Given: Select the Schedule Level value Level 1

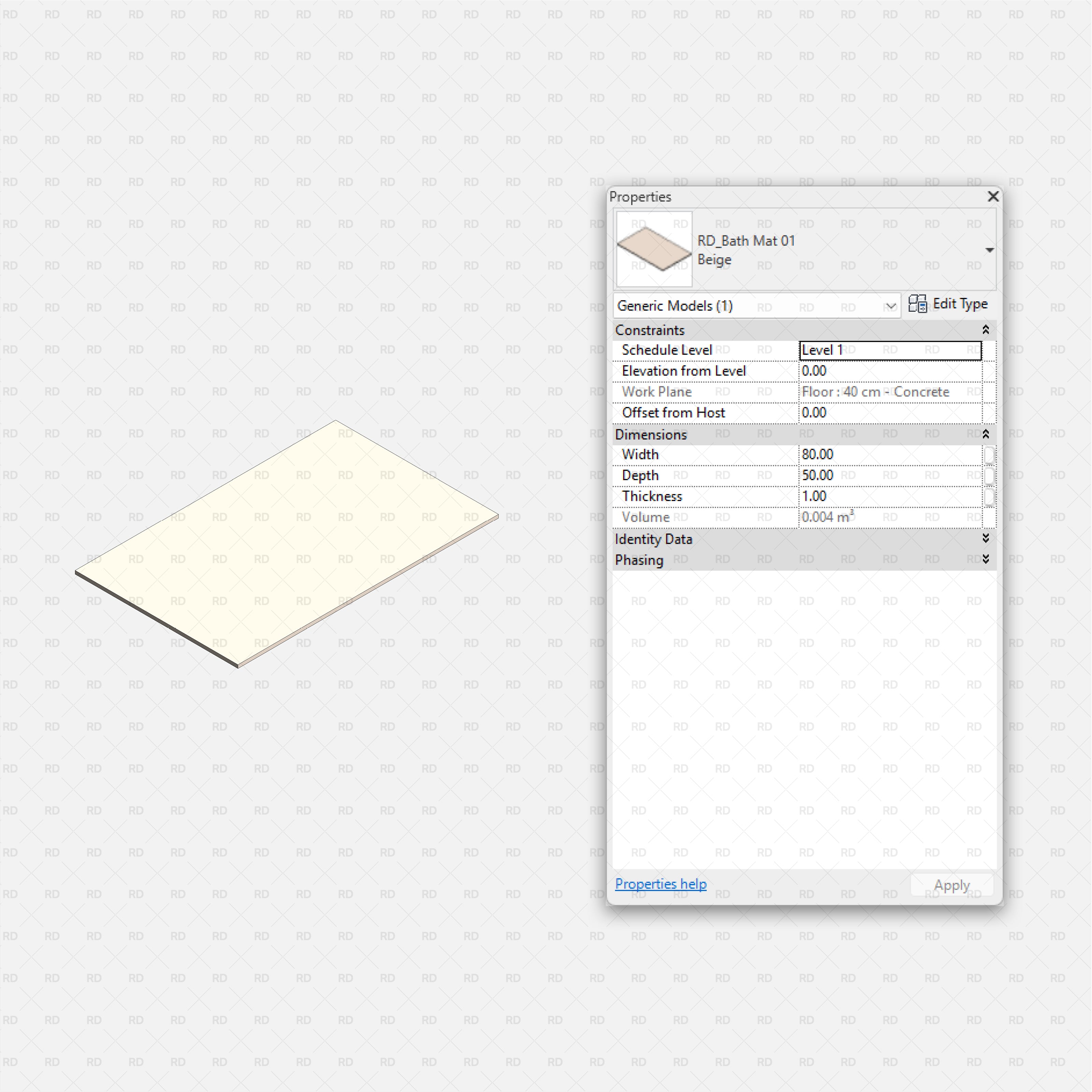Looking at the screenshot, I should tap(882, 350).
